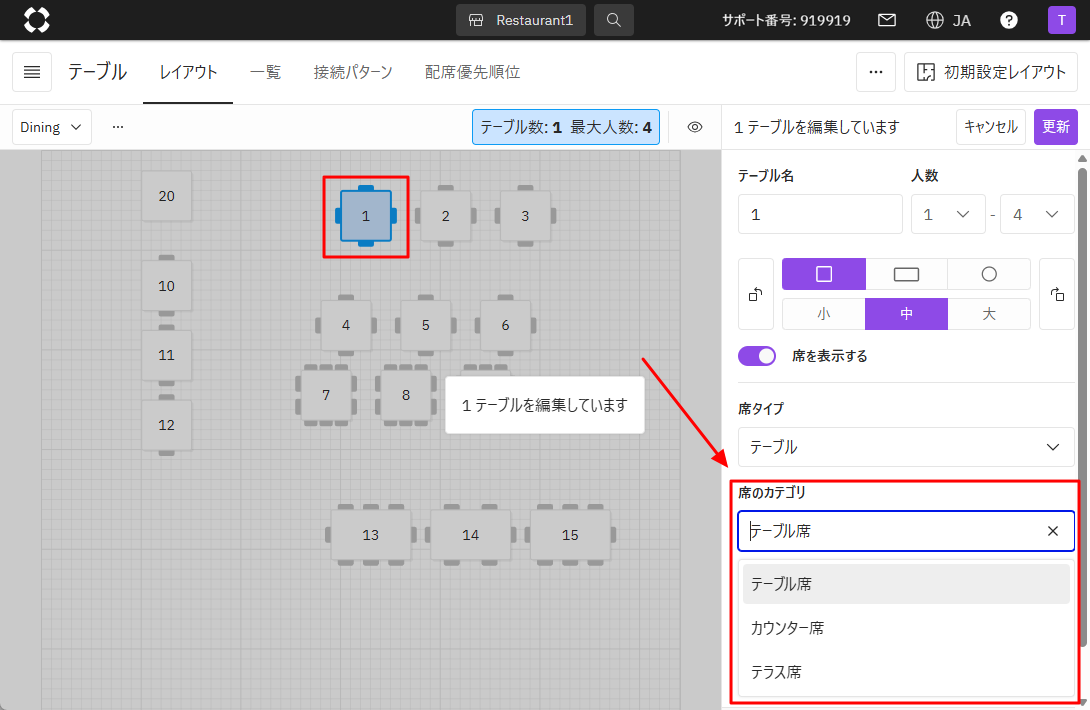1090x710 pixels.
Task: Select table 1 on the layout
Action: coord(366,216)
